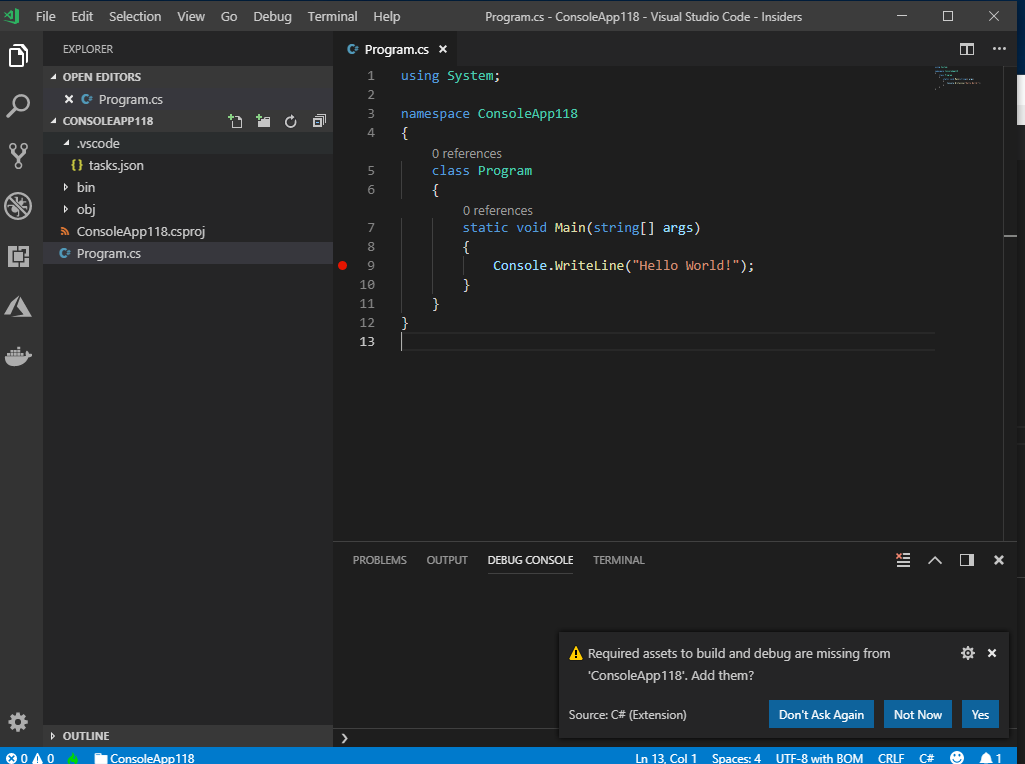Click the Azure icon in the activity bar

coord(20,306)
